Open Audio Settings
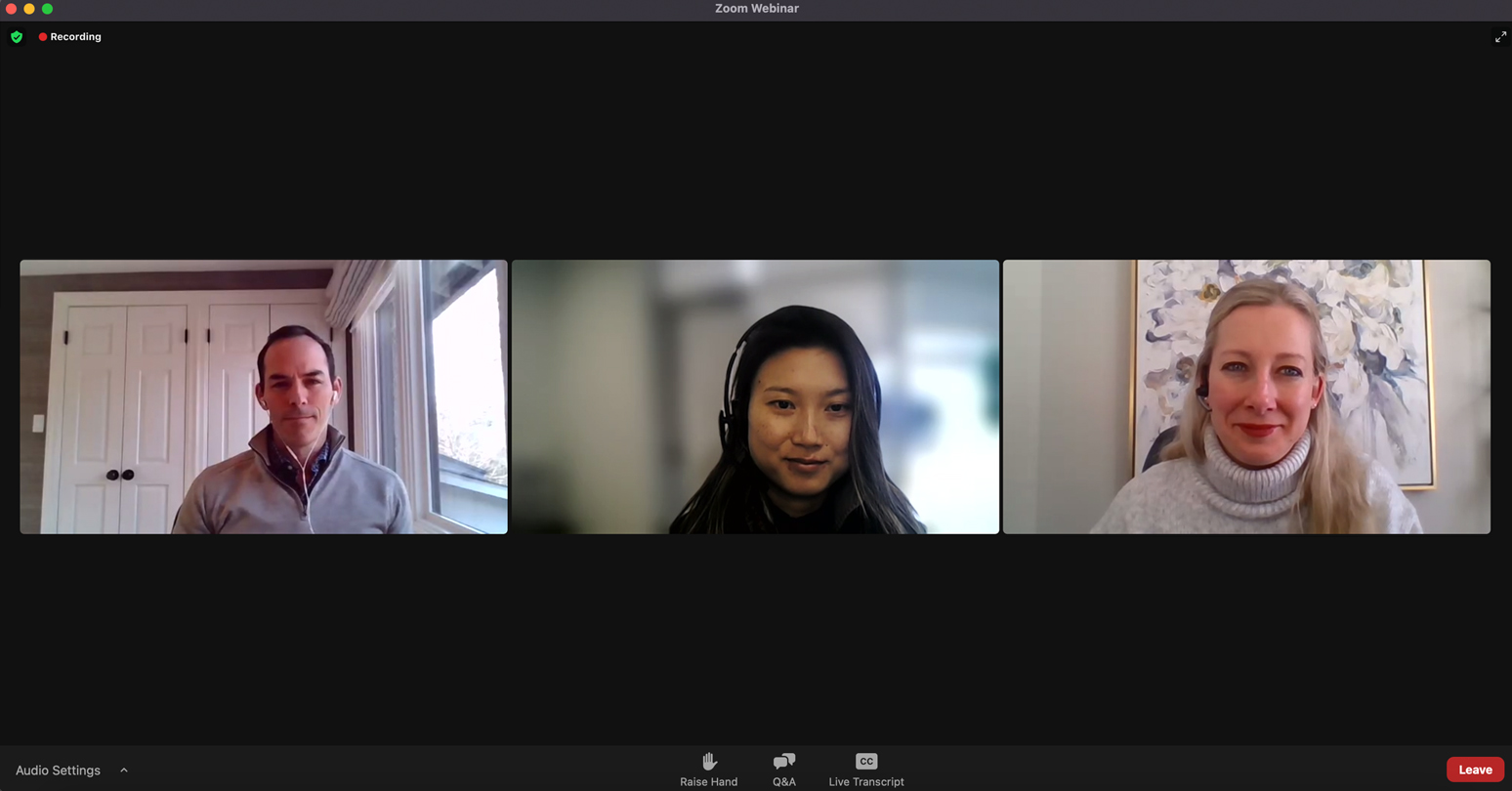Screen dimensions: 1512x791 [58, 770]
